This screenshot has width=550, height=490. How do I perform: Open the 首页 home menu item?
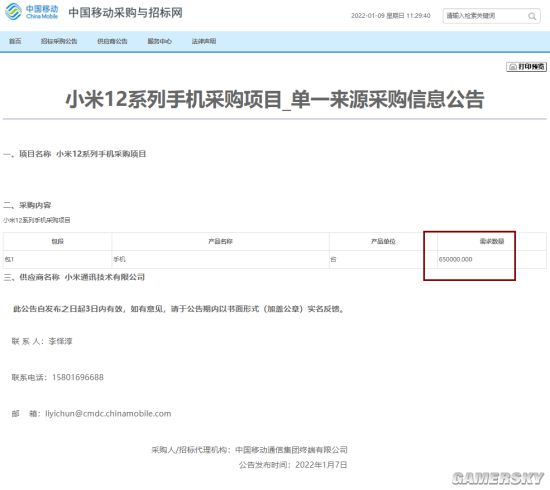click(x=15, y=41)
